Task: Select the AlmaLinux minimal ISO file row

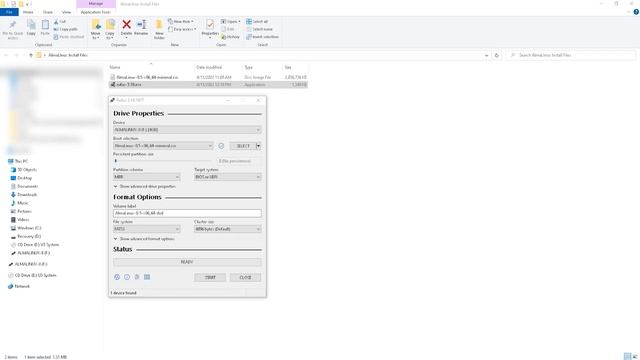Action: pos(208,77)
